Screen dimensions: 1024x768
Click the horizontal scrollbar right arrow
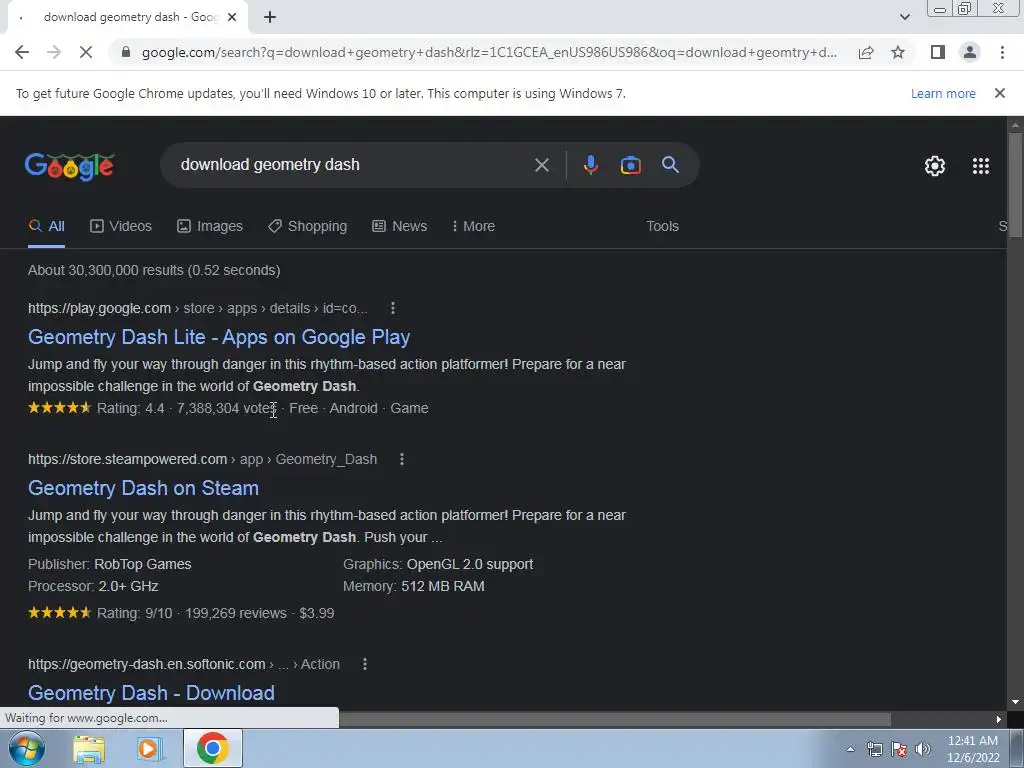point(999,719)
